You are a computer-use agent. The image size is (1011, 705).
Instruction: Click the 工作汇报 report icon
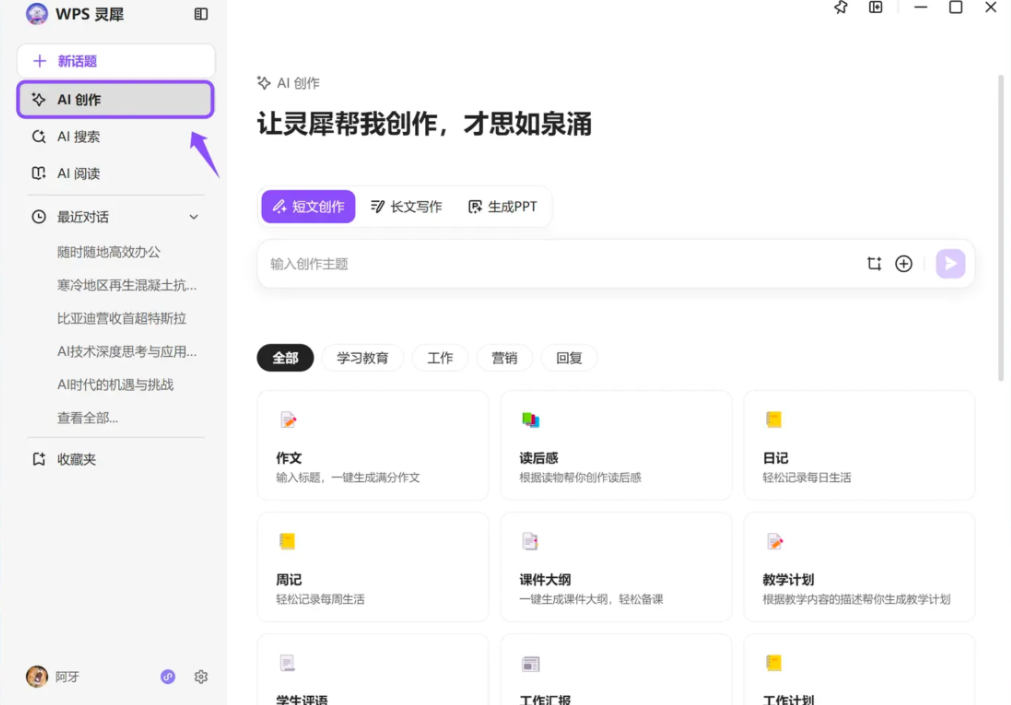[x=531, y=664]
